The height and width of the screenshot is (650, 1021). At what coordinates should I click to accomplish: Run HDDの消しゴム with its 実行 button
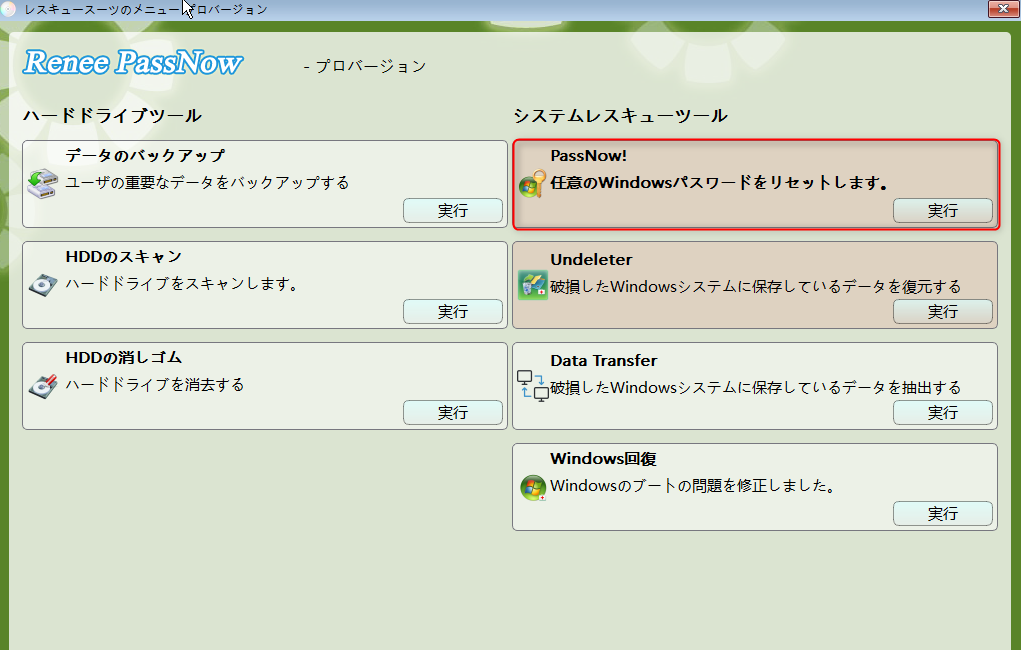(453, 412)
